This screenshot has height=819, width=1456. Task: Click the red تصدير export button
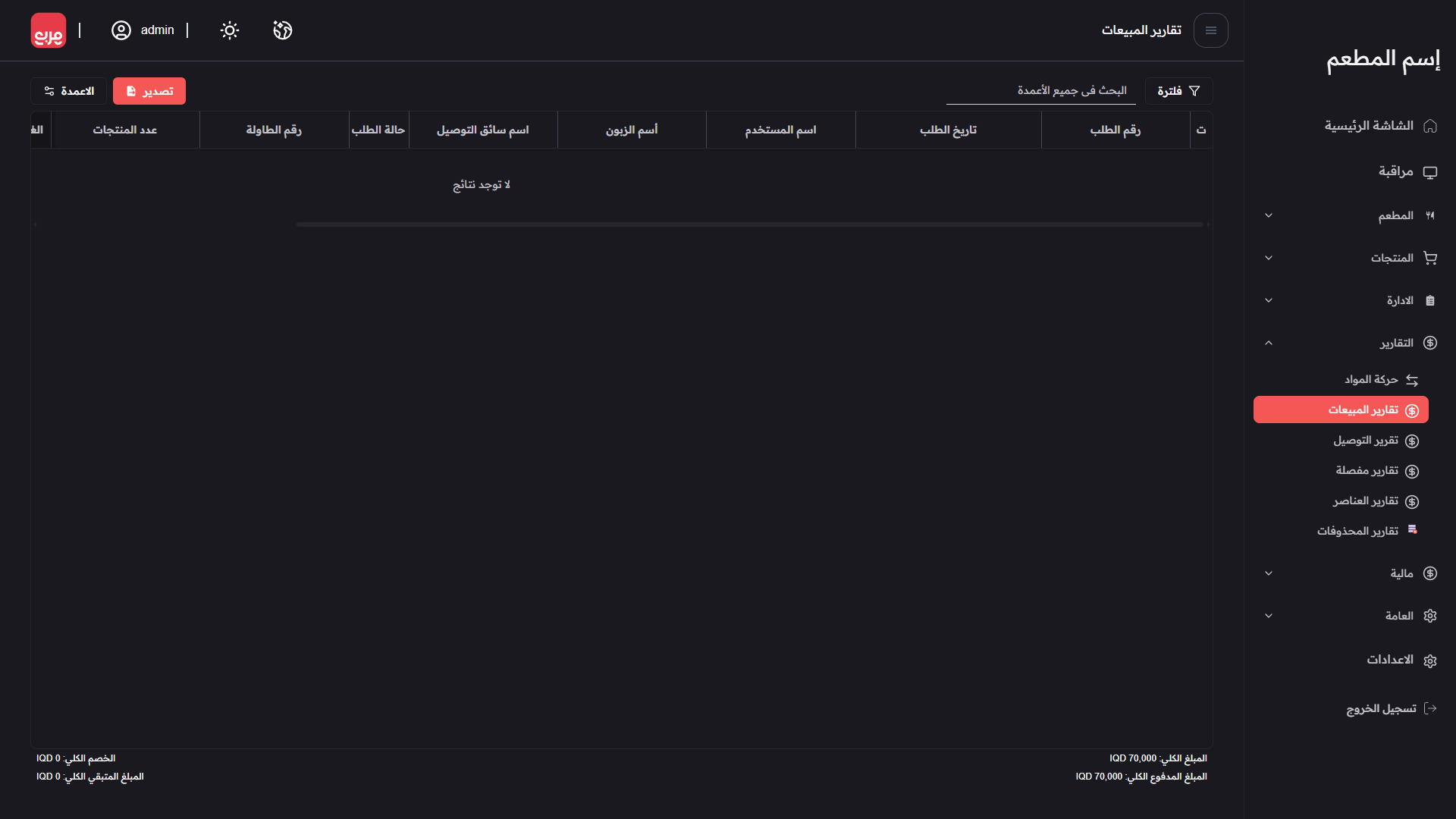click(149, 91)
